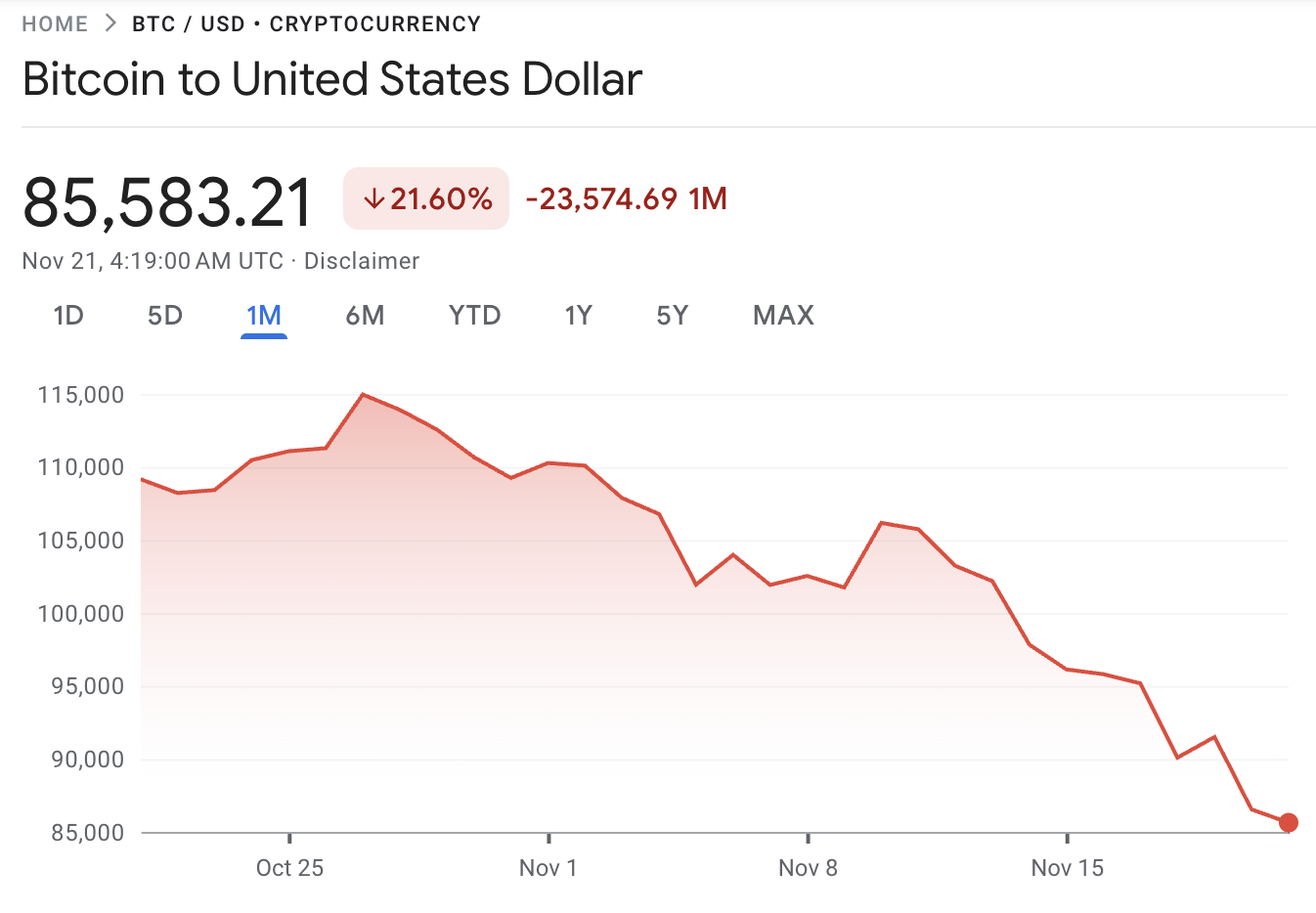Open the Disclaimer link
The image size is (1316, 913).
tap(362, 261)
